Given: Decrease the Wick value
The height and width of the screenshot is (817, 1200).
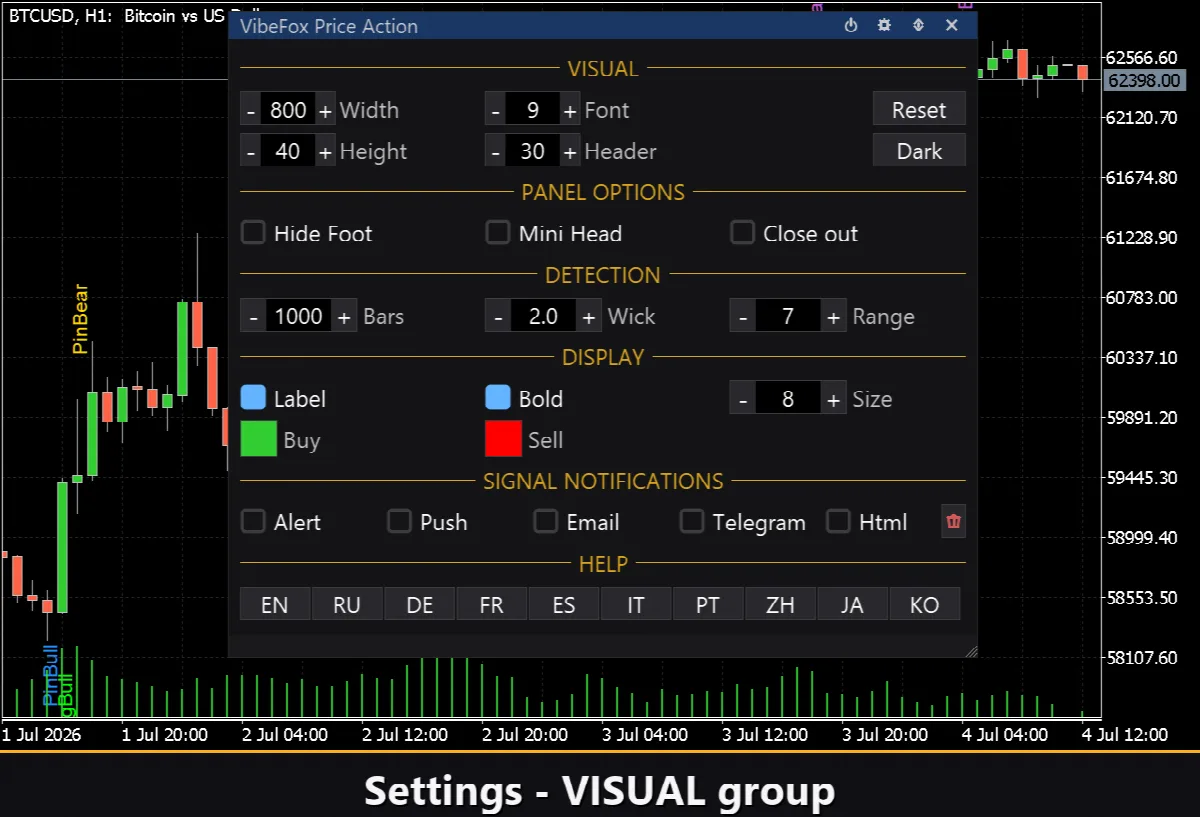Looking at the screenshot, I should tap(498, 317).
